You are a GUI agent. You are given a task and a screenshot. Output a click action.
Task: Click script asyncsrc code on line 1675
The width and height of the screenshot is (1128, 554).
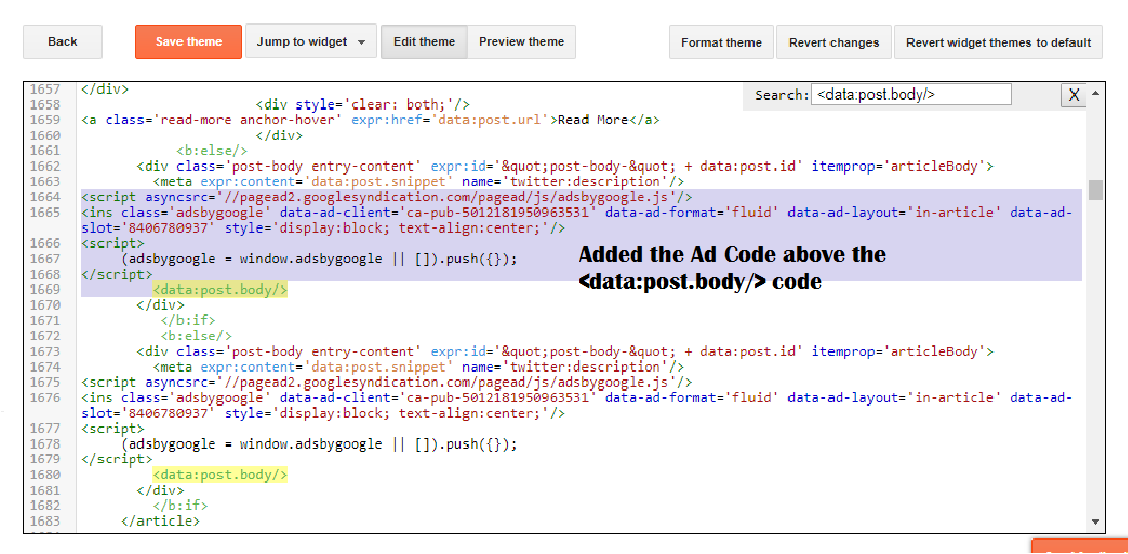tap(387, 382)
